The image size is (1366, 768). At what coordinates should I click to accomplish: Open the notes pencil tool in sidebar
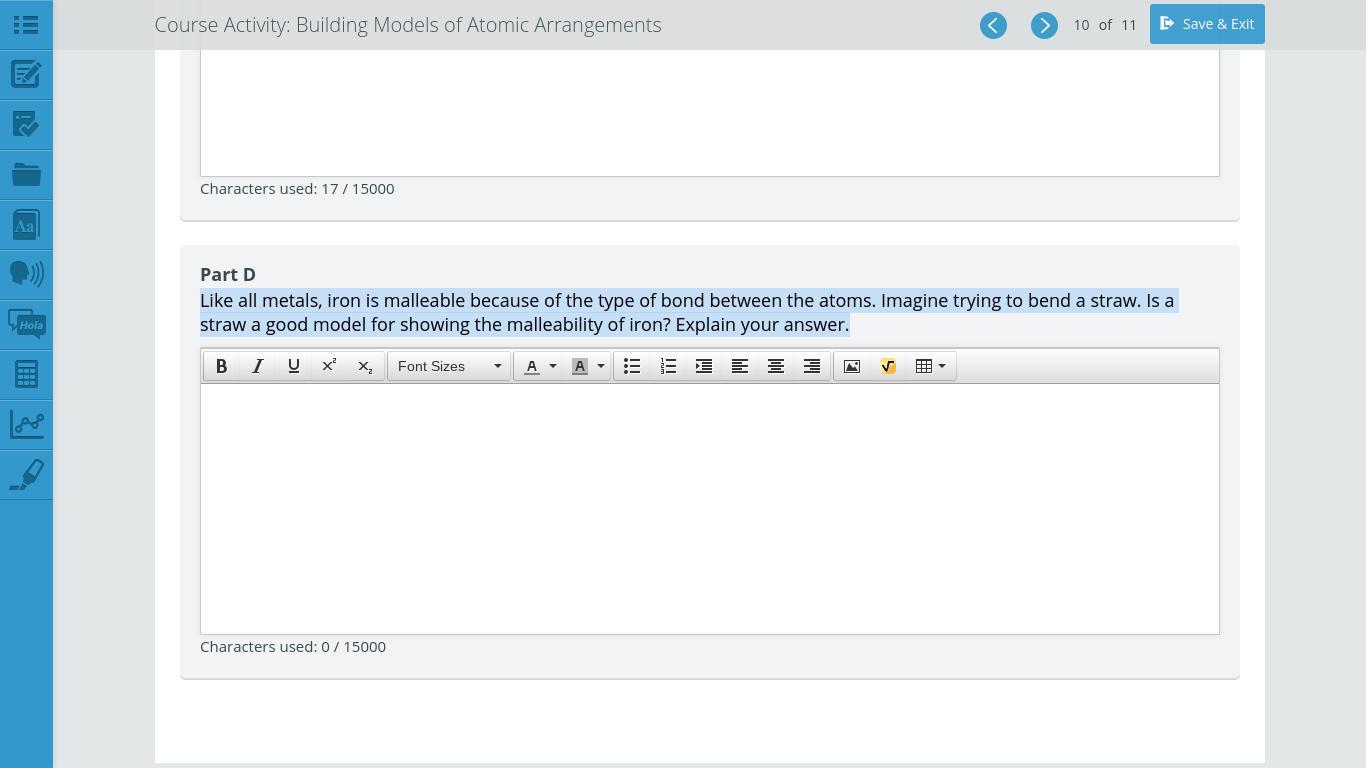[26, 75]
